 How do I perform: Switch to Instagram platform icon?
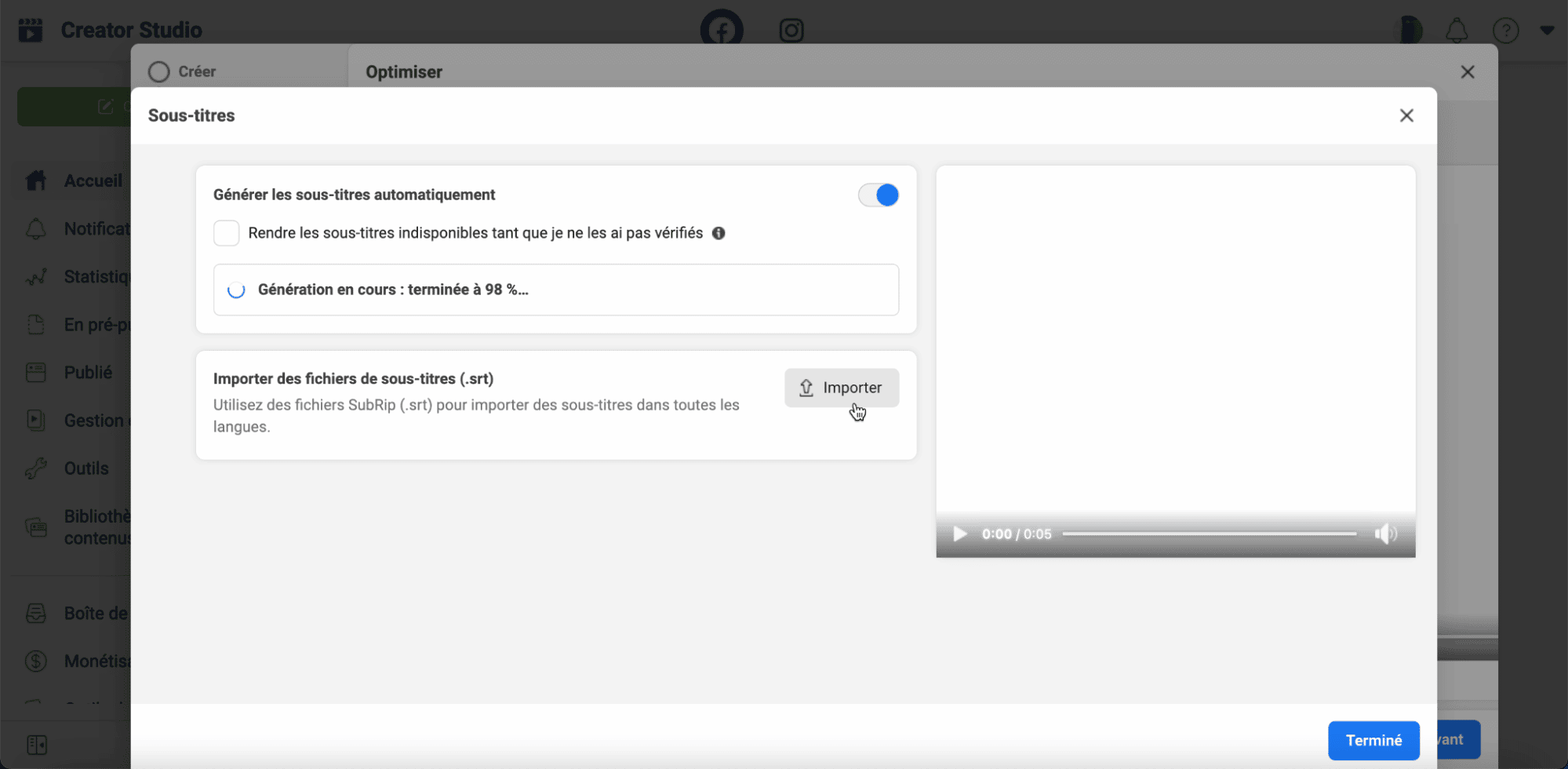point(791,30)
